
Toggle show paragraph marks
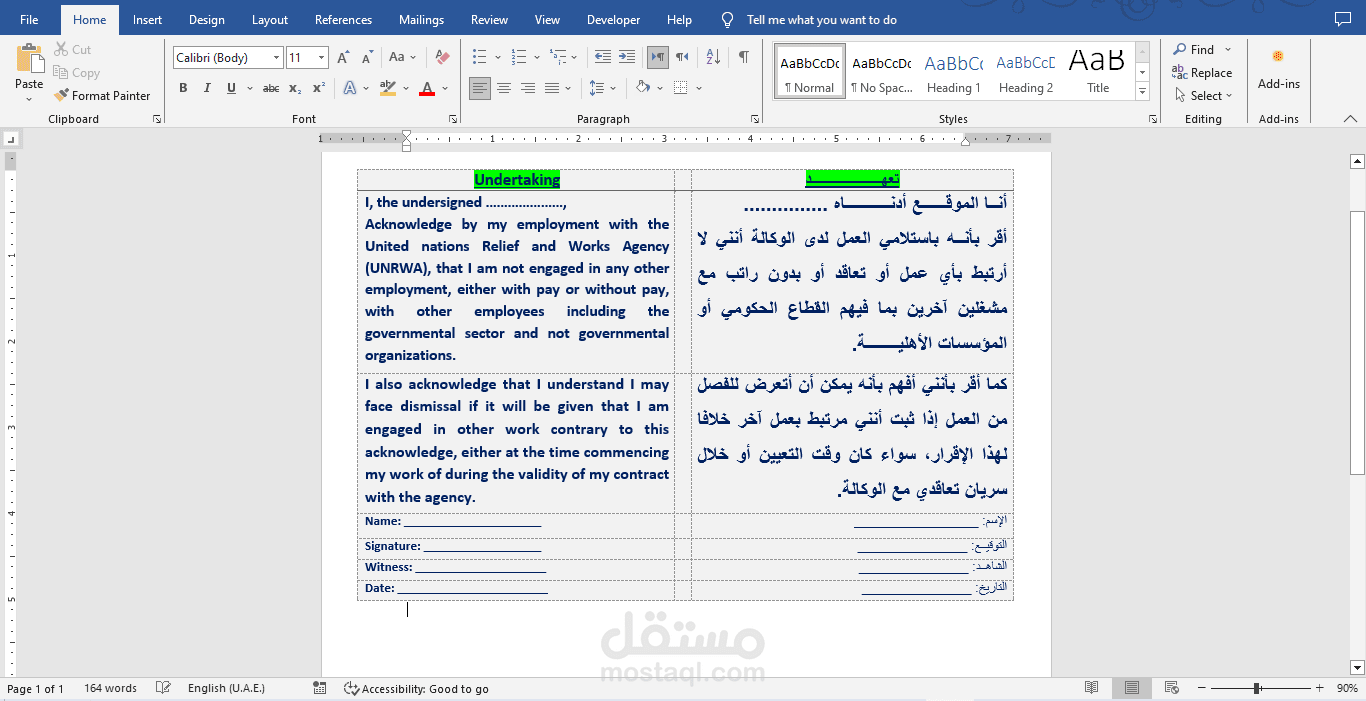[x=744, y=57]
